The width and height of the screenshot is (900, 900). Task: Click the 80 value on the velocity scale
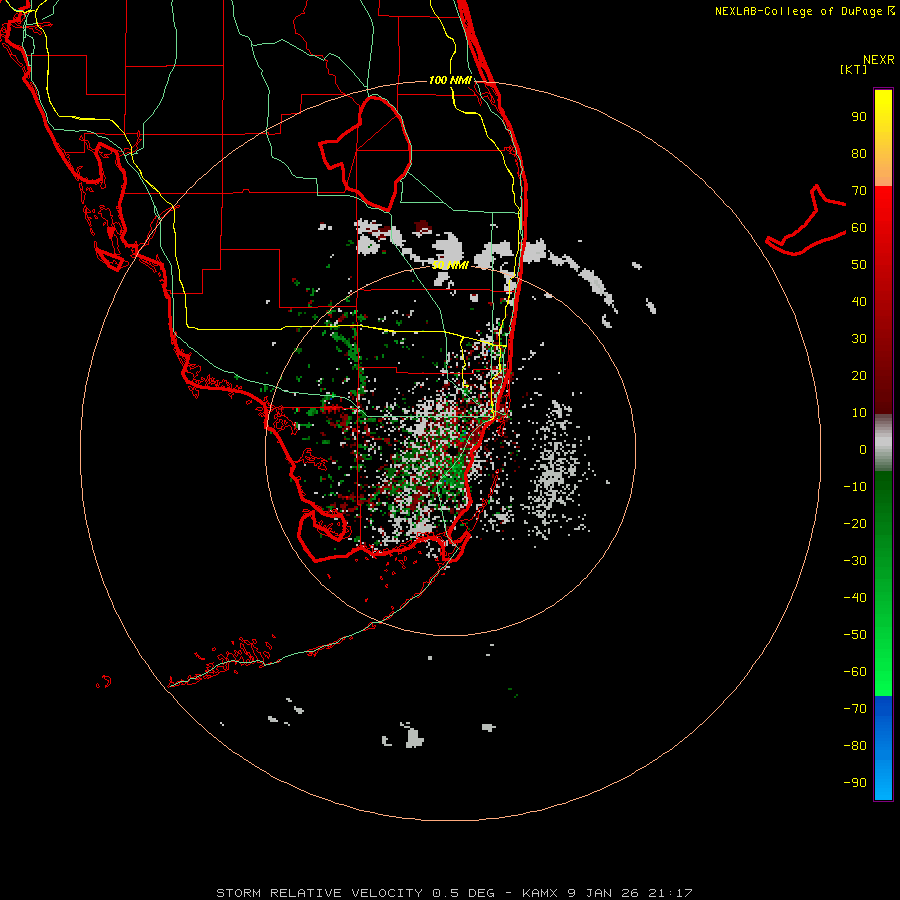[859, 154]
